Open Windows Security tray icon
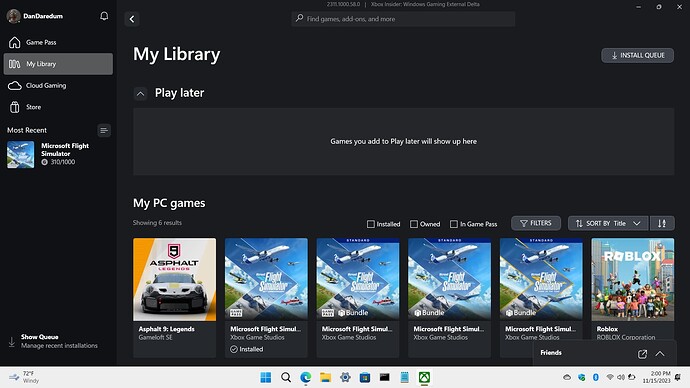690x388 pixels. pyautogui.click(x=582, y=377)
